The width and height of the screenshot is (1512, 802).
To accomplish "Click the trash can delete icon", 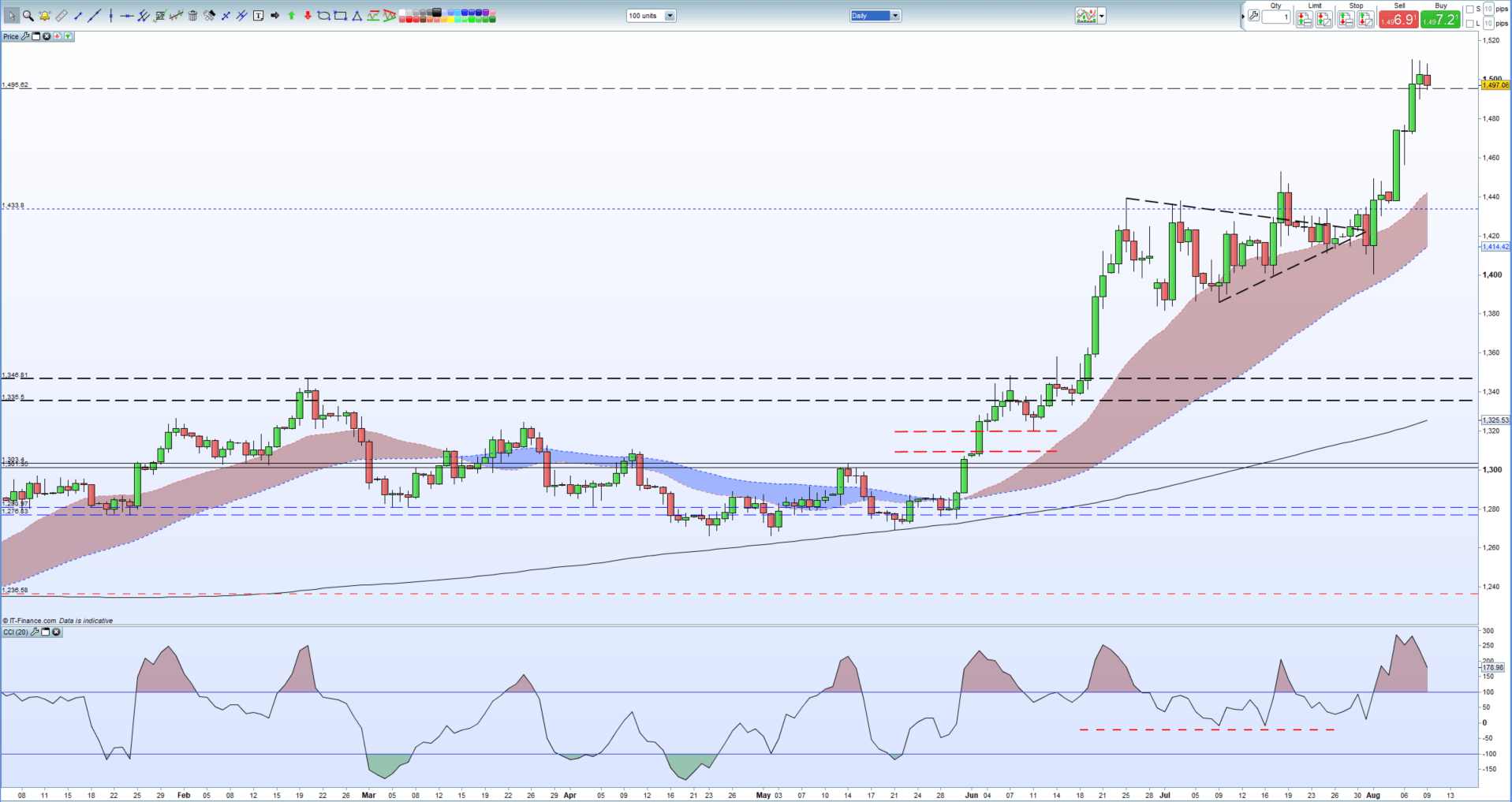I will (x=192, y=16).
